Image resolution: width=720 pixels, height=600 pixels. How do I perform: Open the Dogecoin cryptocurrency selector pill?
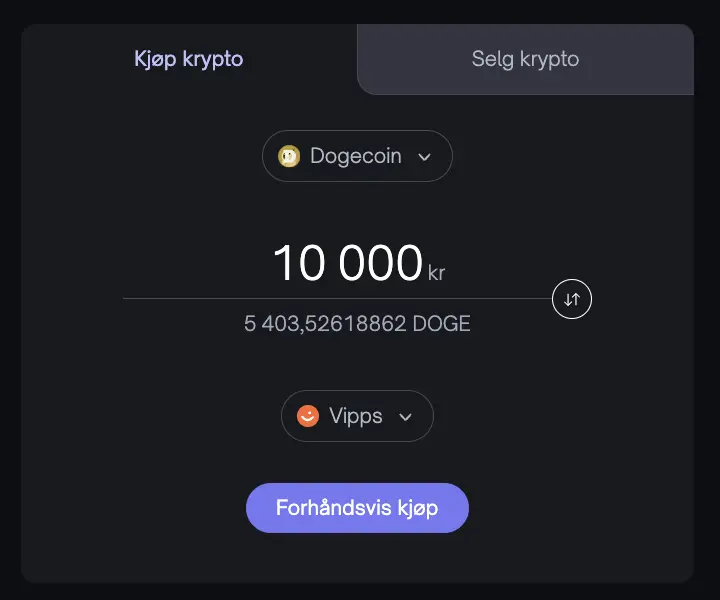click(x=357, y=156)
